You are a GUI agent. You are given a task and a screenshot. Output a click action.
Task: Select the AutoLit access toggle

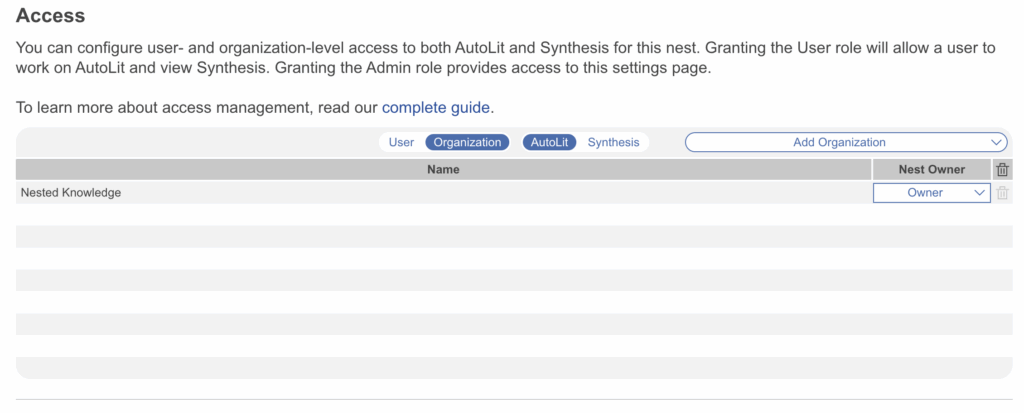(549, 143)
